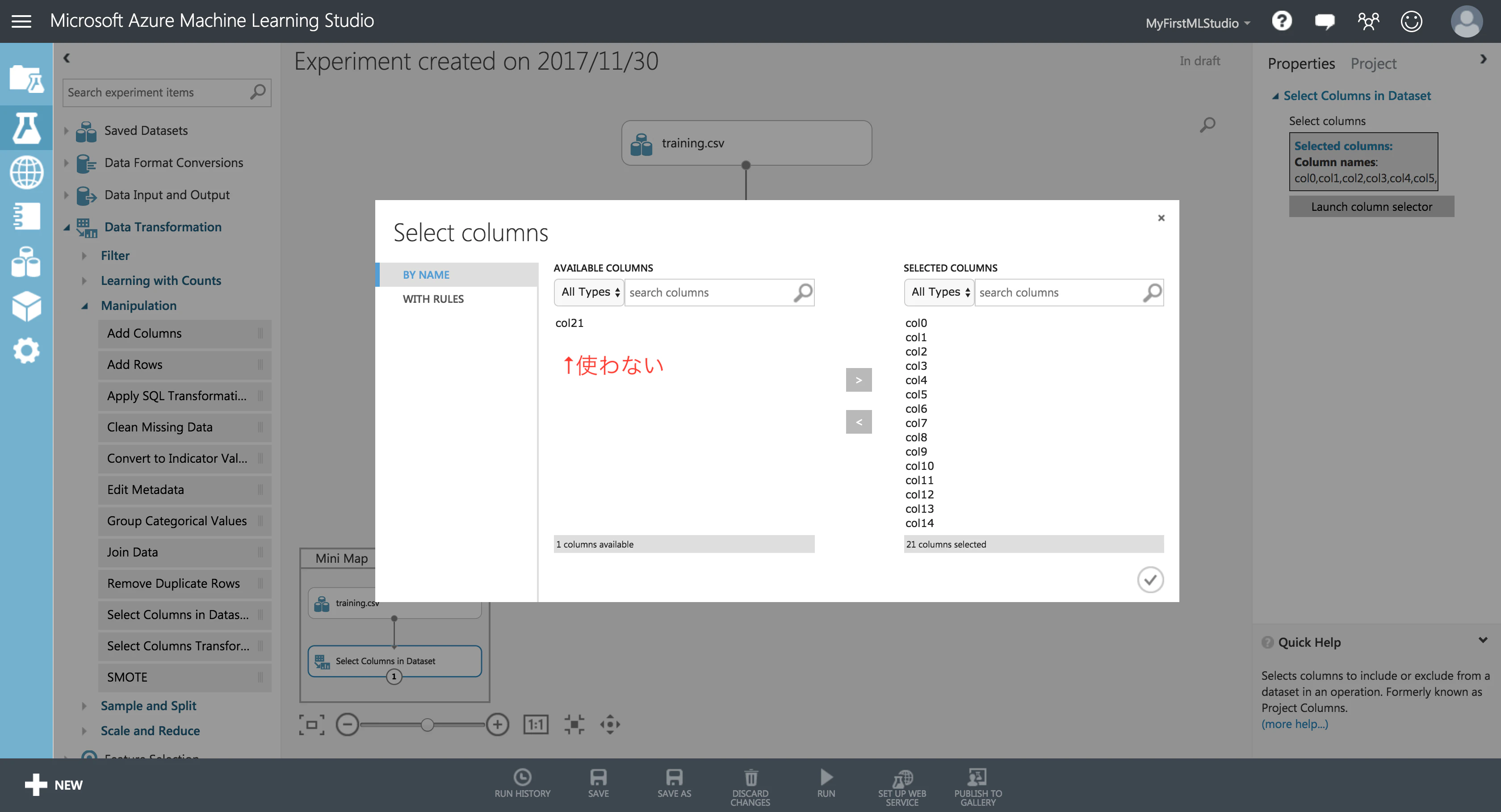Click Launch column selector button
The width and height of the screenshot is (1501, 812).
coord(1371,207)
